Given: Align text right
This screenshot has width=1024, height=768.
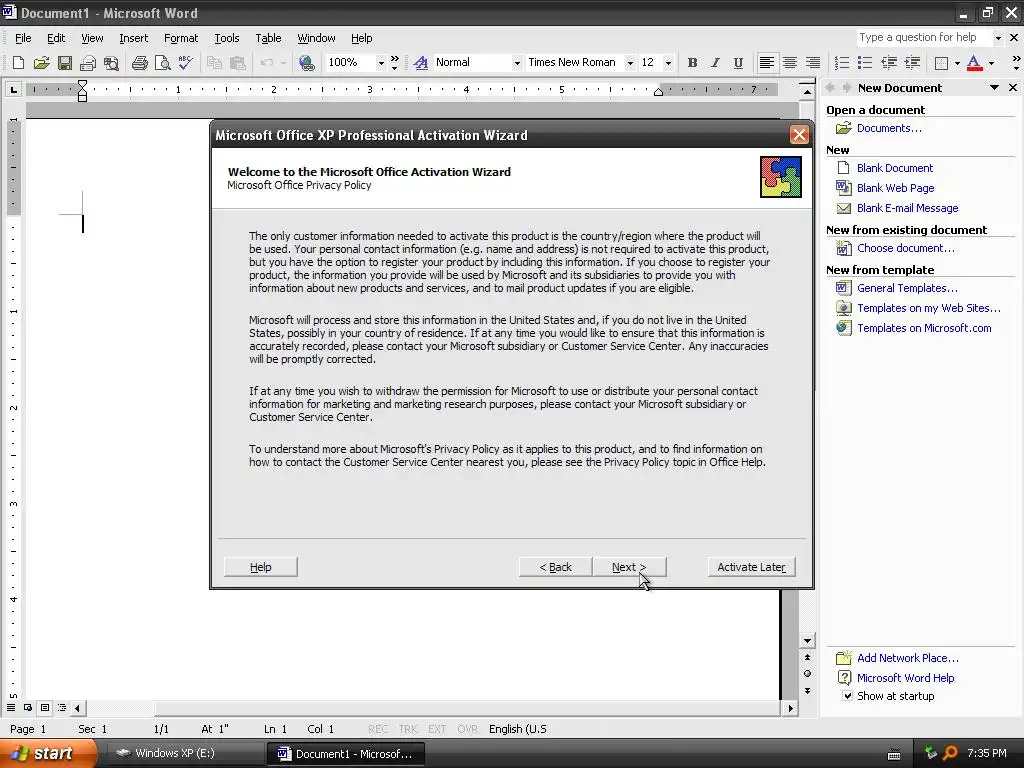Looking at the screenshot, I should click(812, 63).
